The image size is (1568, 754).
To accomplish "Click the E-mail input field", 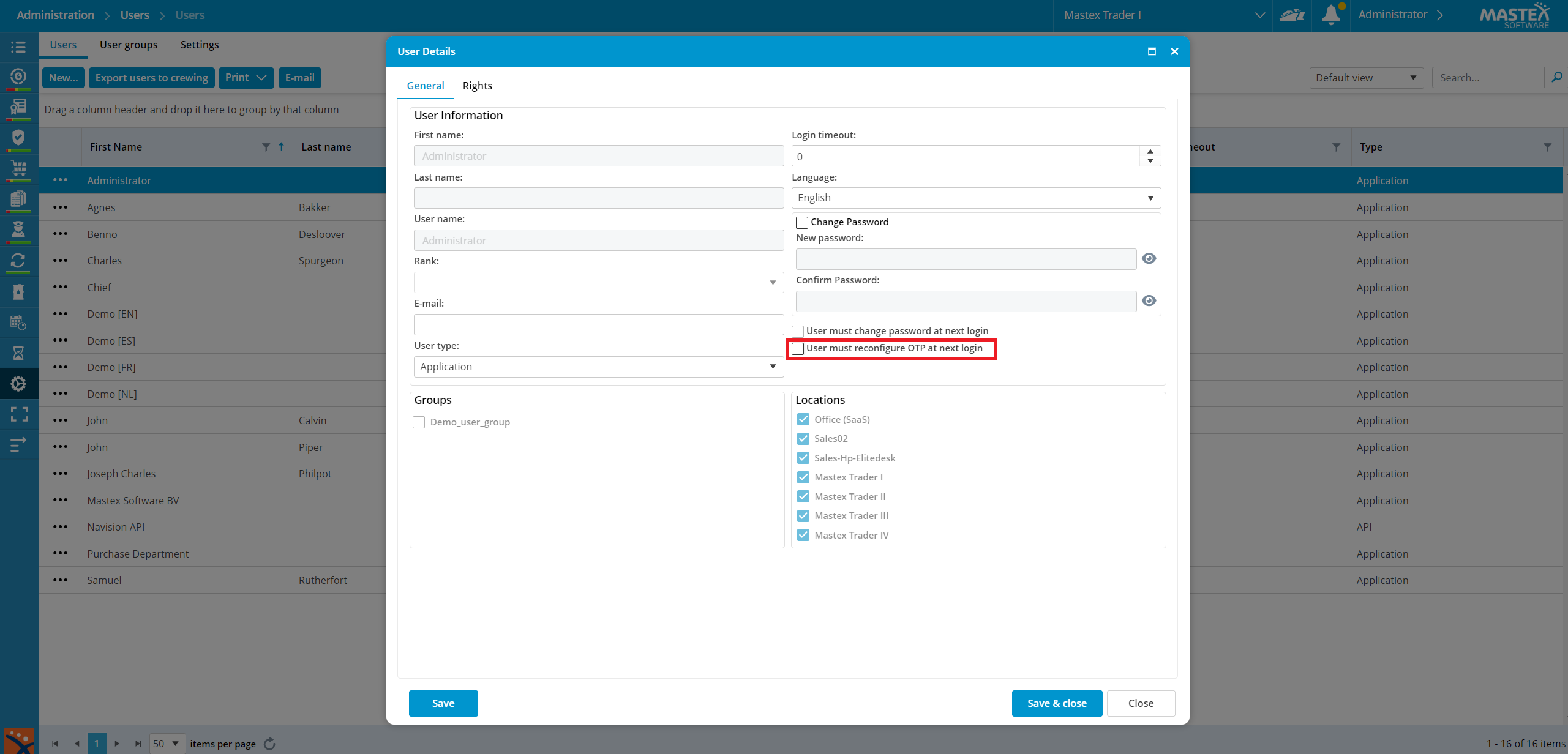I will tap(599, 324).
